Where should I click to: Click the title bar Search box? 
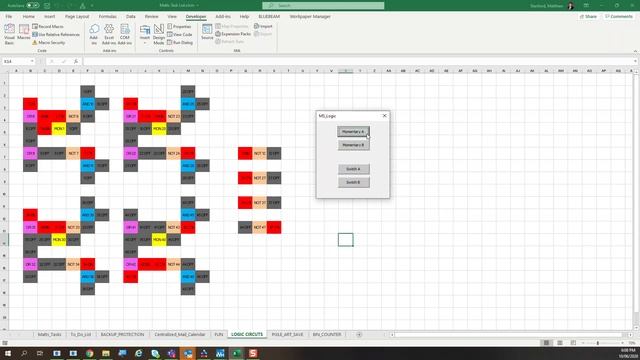(323, 6)
